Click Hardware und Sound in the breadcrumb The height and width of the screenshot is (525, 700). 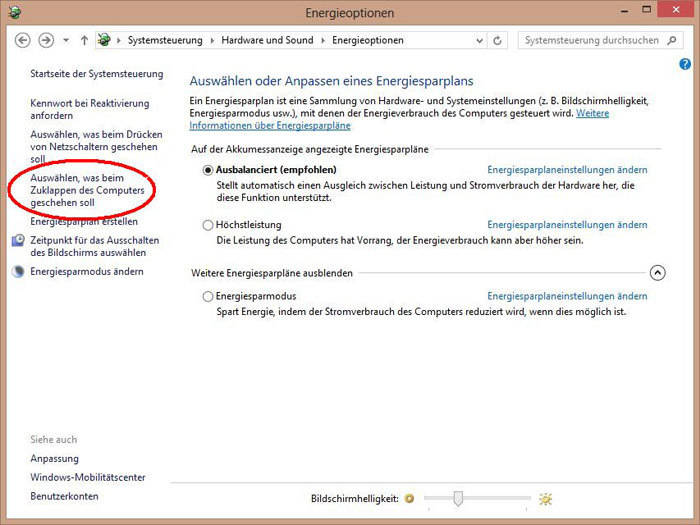pyautogui.click(x=267, y=40)
